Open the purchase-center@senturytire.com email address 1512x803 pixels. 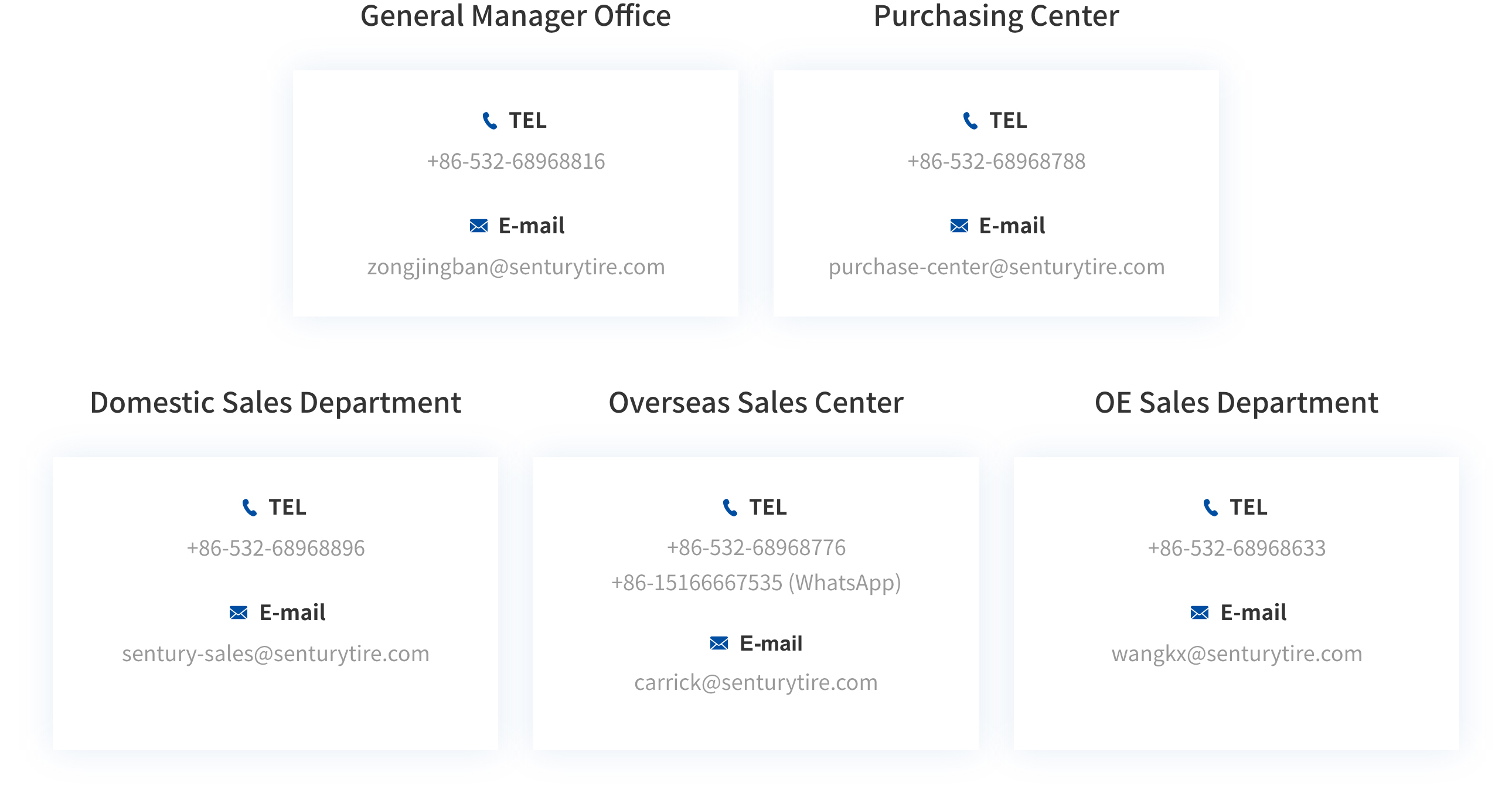pyautogui.click(x=996, y=267)
